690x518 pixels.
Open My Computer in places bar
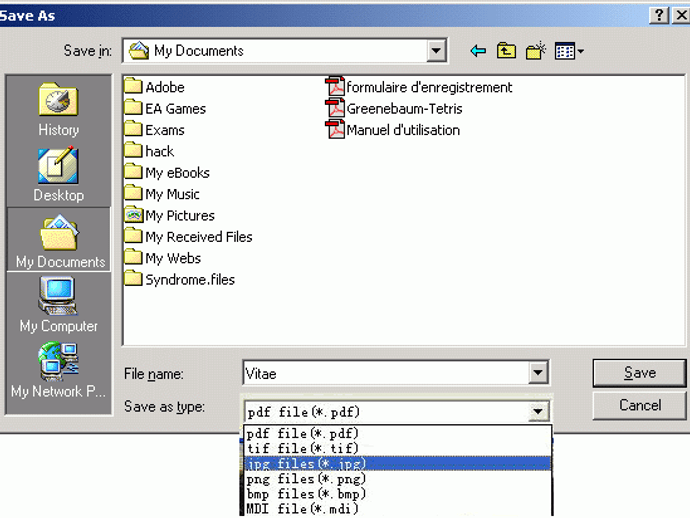point(58,305)
